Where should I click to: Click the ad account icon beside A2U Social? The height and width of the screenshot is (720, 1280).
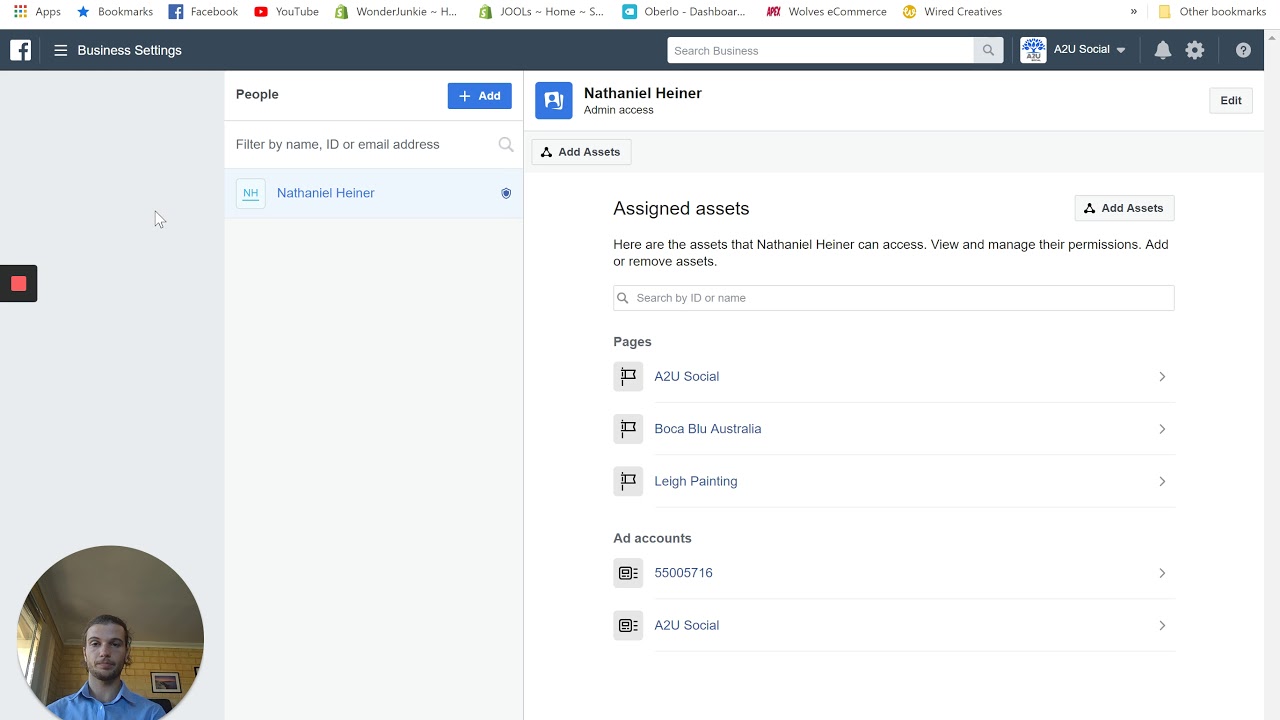[x=628, y=626]
